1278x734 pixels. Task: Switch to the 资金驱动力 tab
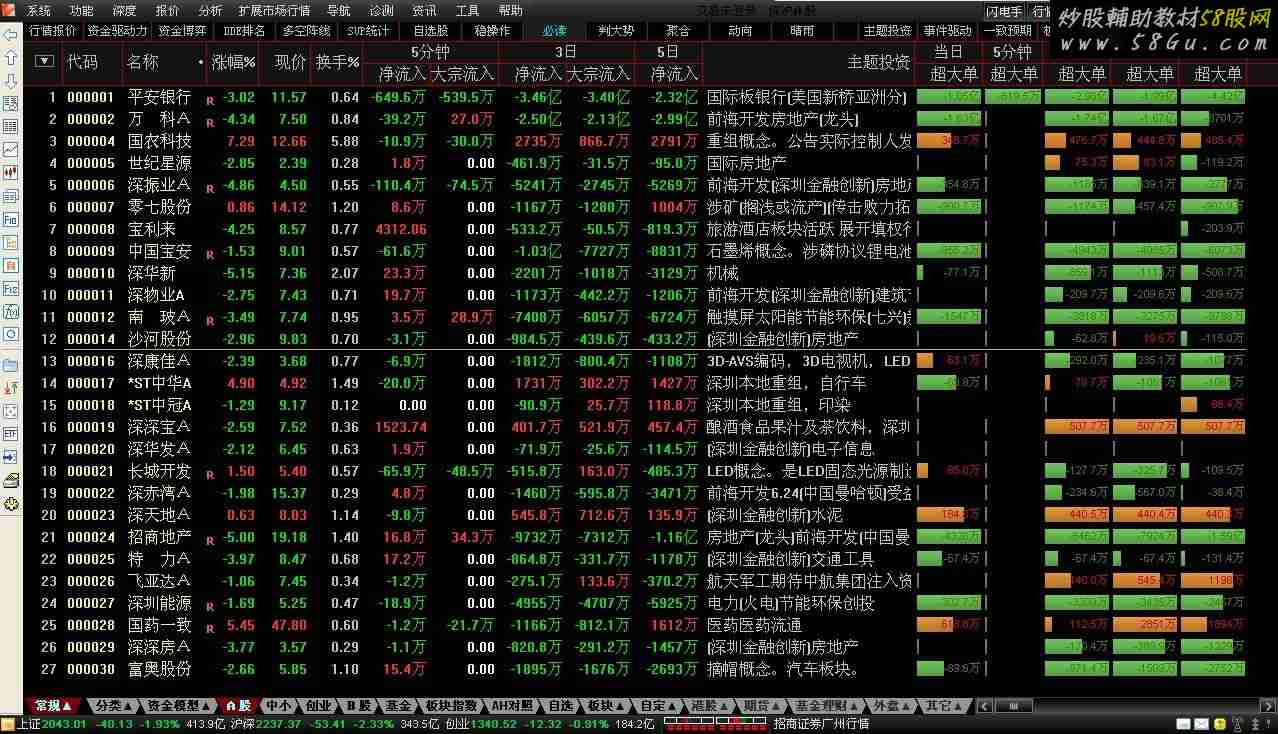[117, 31]
